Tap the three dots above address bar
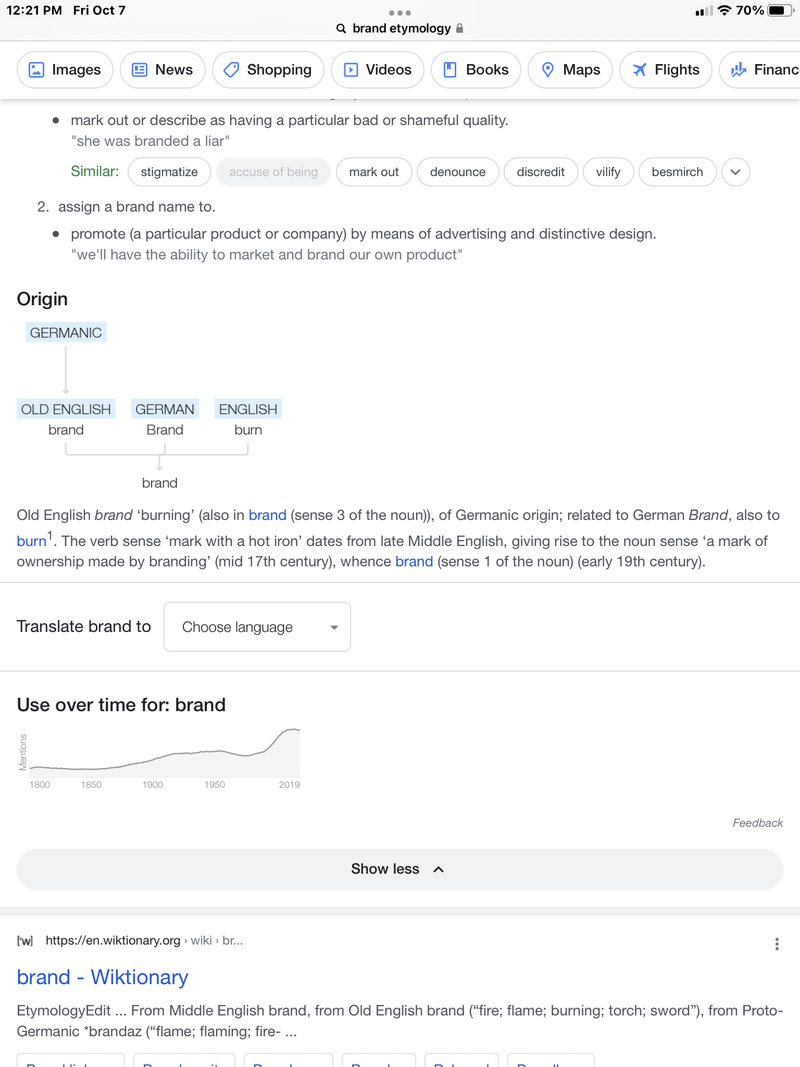800x1067 pixels. point(399,13)
